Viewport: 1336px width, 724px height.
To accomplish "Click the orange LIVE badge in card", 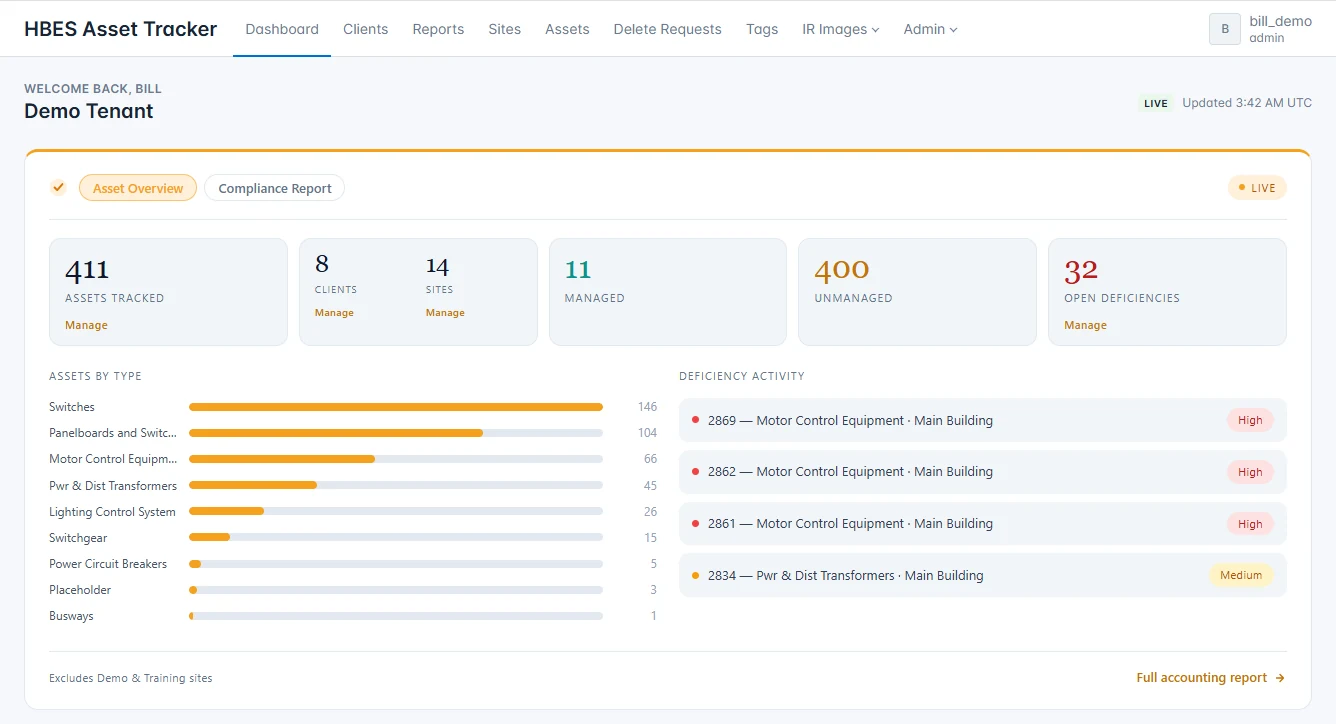I will (1257, 188).
